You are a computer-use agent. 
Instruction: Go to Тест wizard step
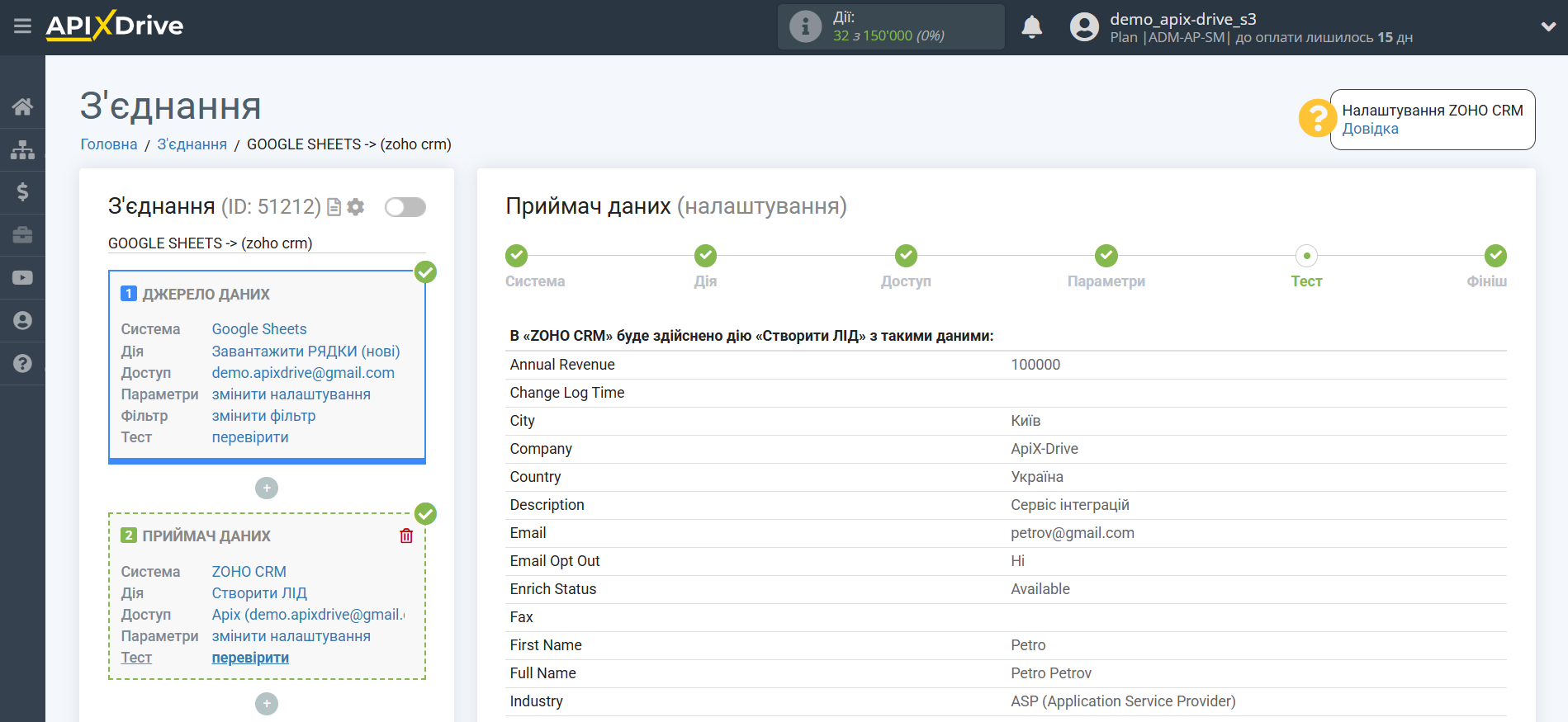1306,256
